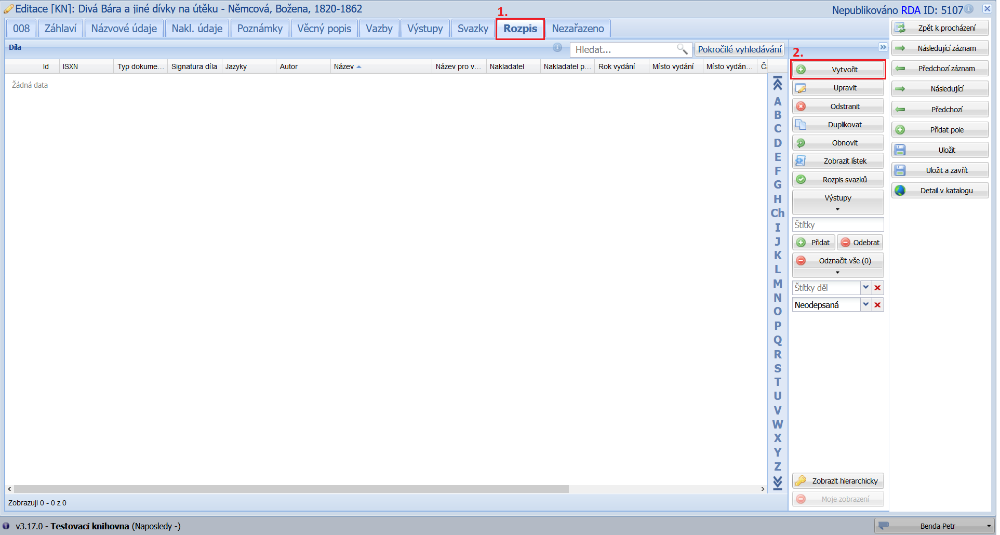Refresh list with Obnovit icon

point(801,143)
